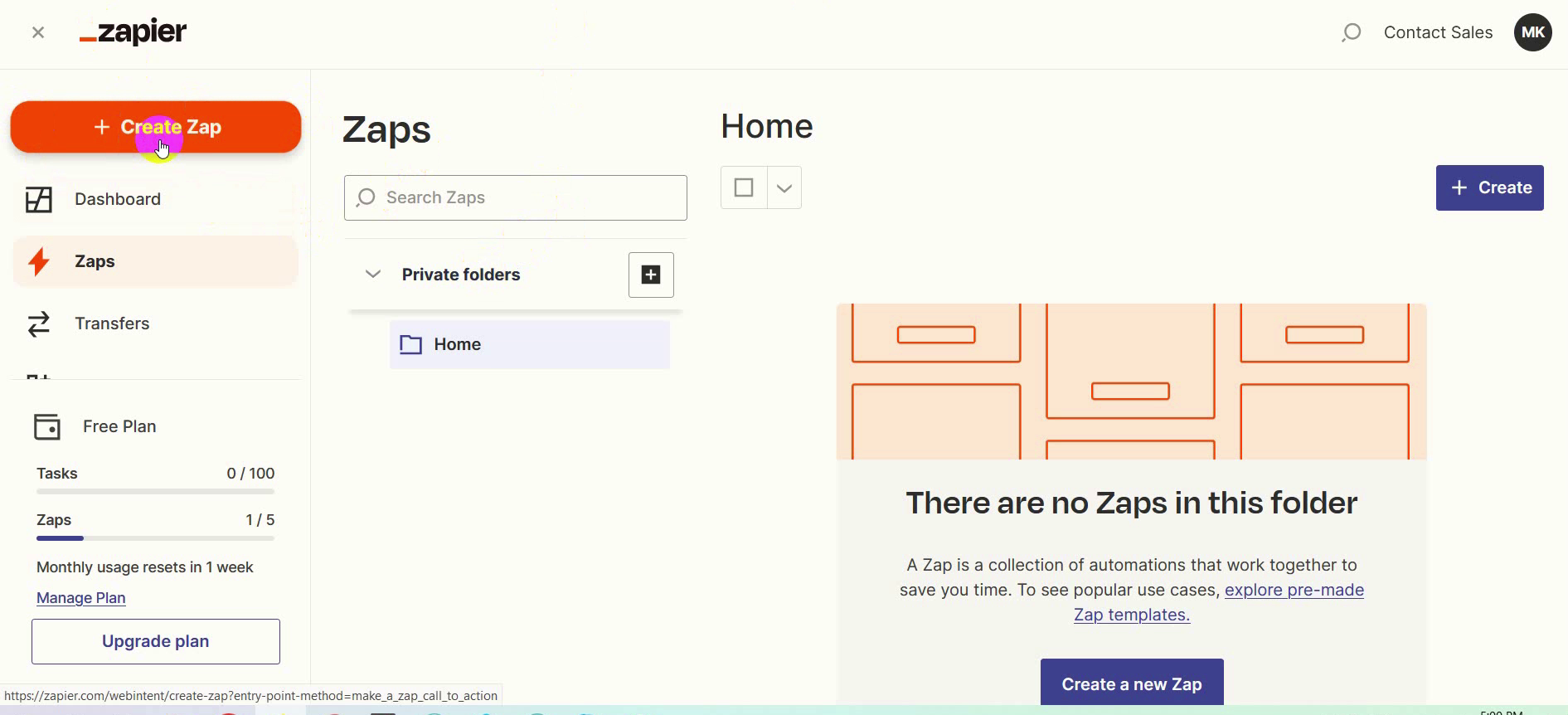Image resolution: width=1568 pixels, height=715 pixels.
Task: Collapse the Private folders section
Action: (x=373, y=275)
